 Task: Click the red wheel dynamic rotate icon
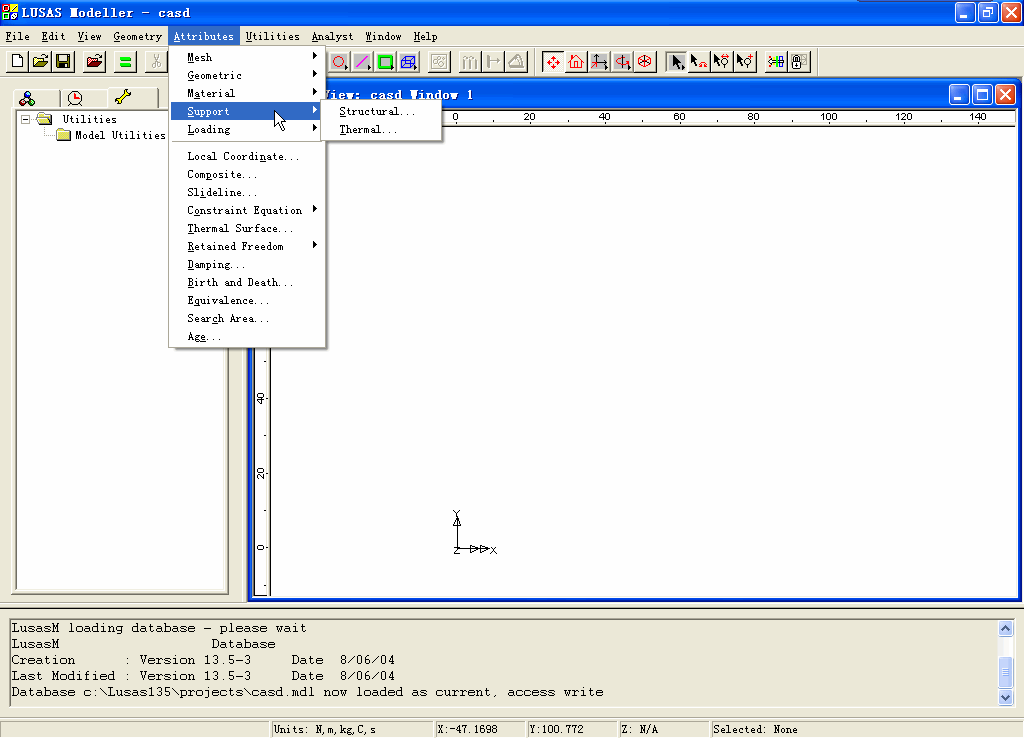pyautogui.click(x=645, y=62)
